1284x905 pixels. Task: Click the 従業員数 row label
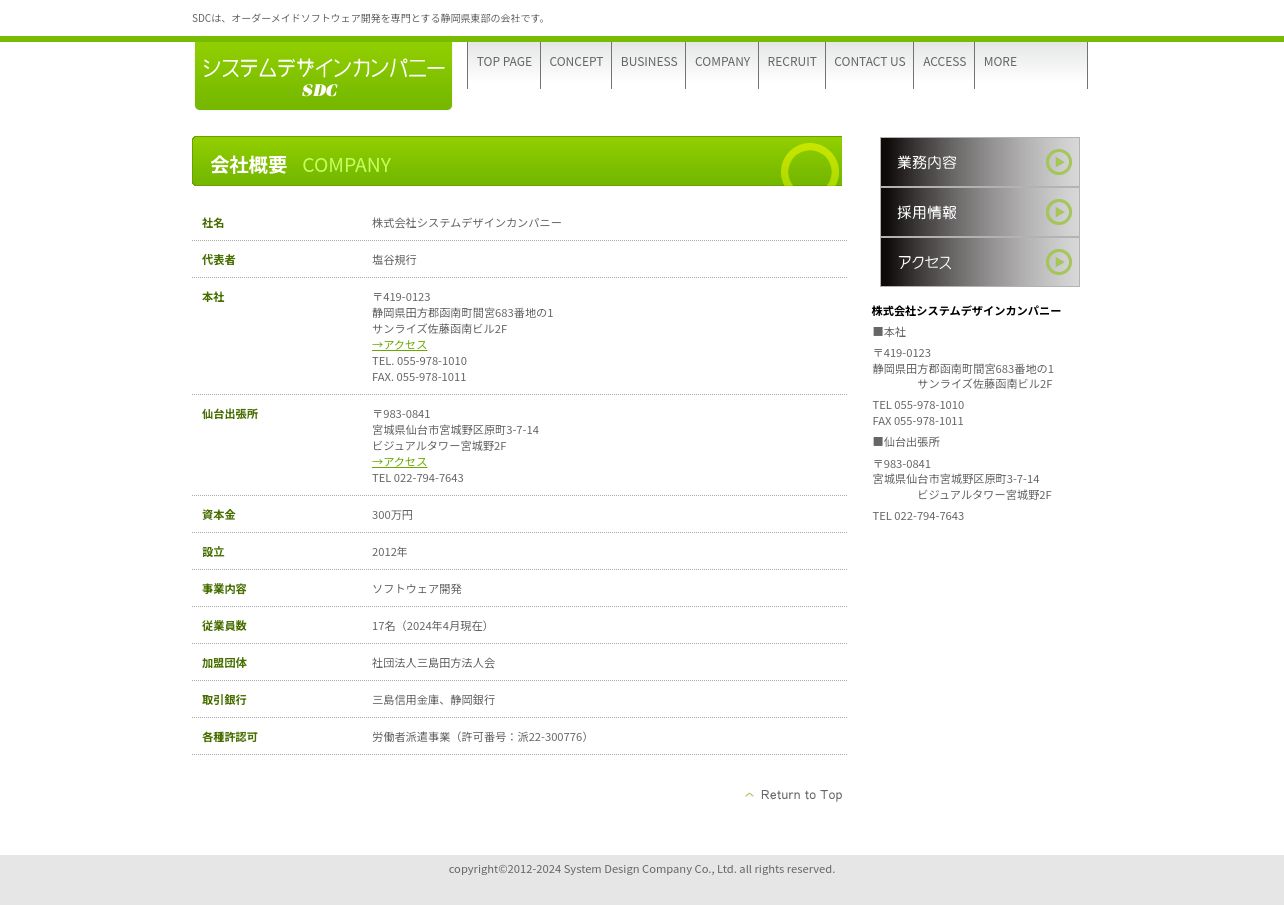tap(224, 626)
